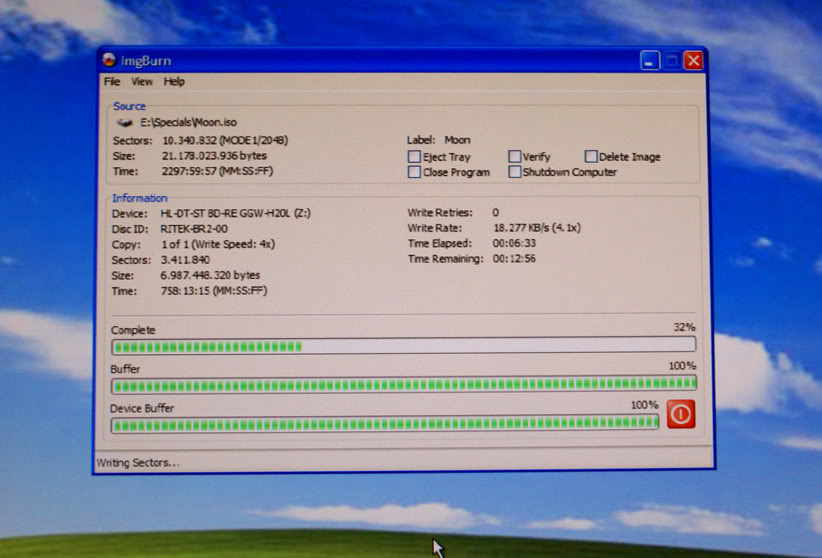
Task: Click the source disc image icon
Action: coord(124,122)
